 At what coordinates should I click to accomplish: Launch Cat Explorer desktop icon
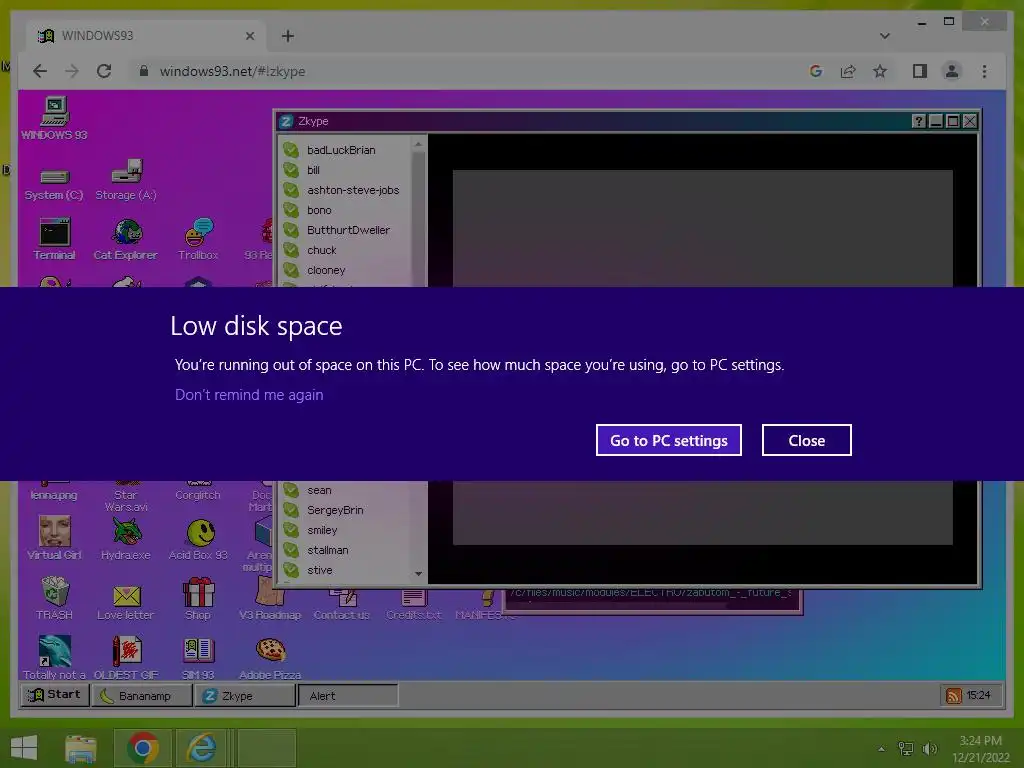coord(126,240)
